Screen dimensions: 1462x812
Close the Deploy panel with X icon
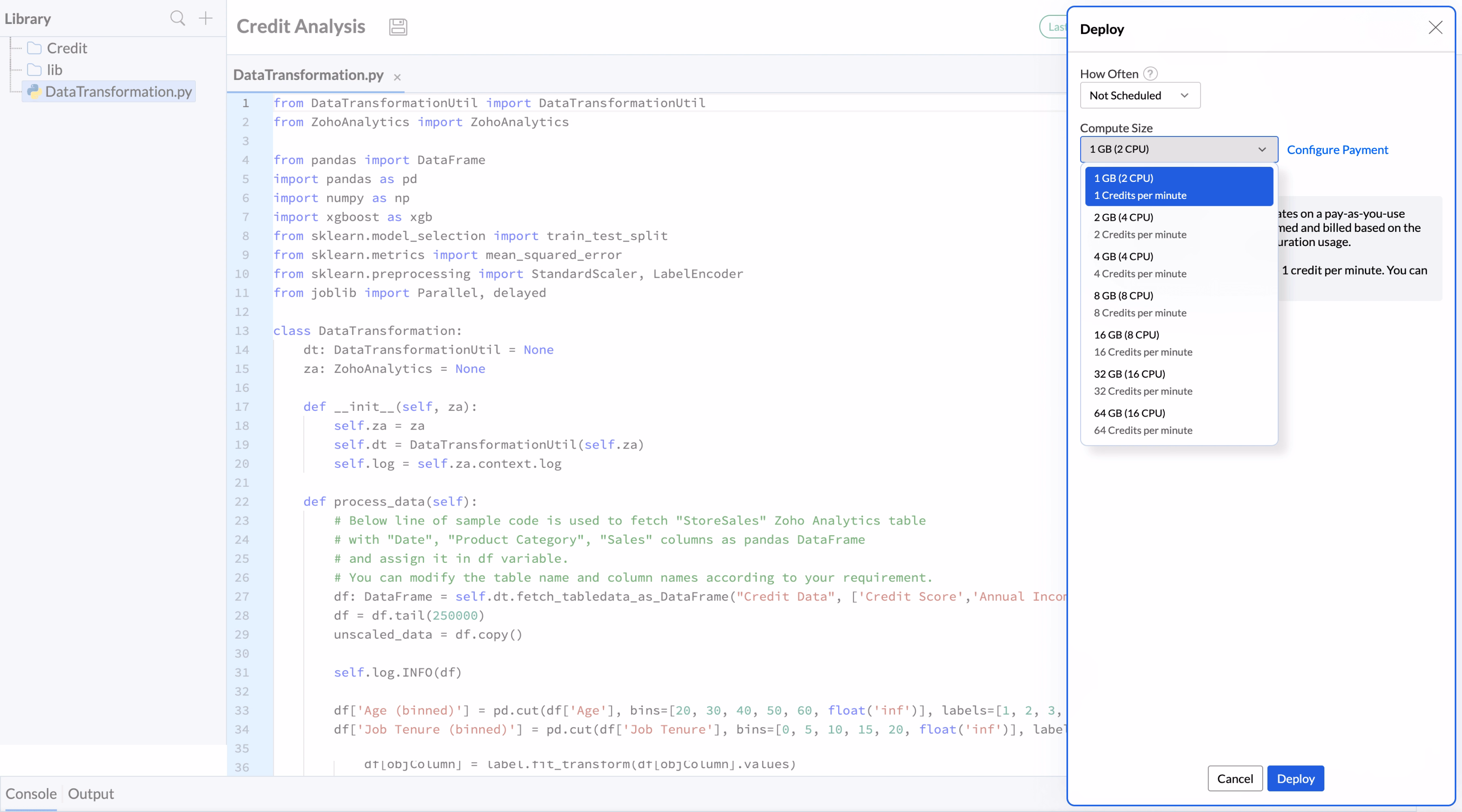tap(1435, 28)
